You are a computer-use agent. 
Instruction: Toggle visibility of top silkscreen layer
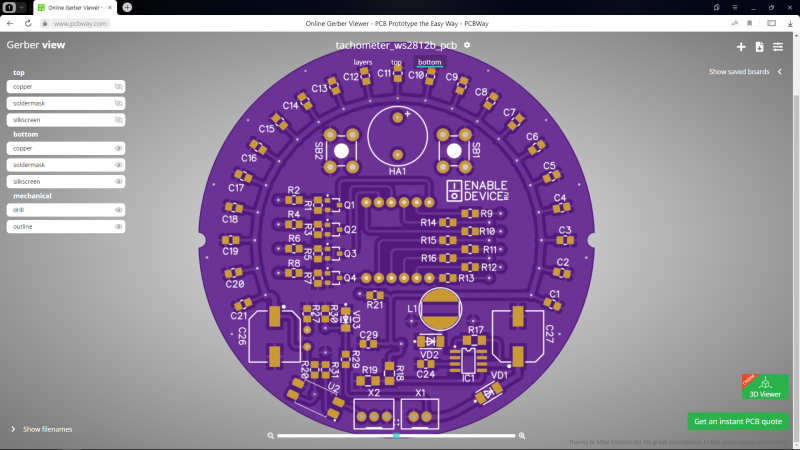click(118, 120)
